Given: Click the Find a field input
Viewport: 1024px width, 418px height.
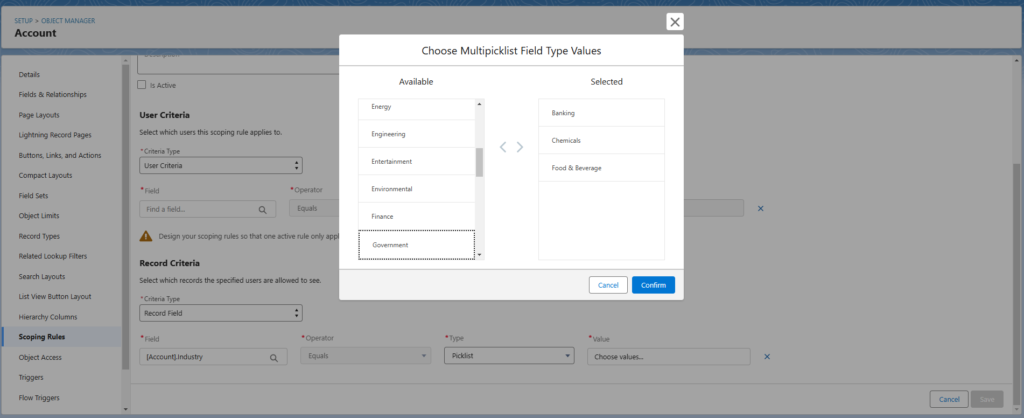Looking at the screenshot, I should click(206, 210).
